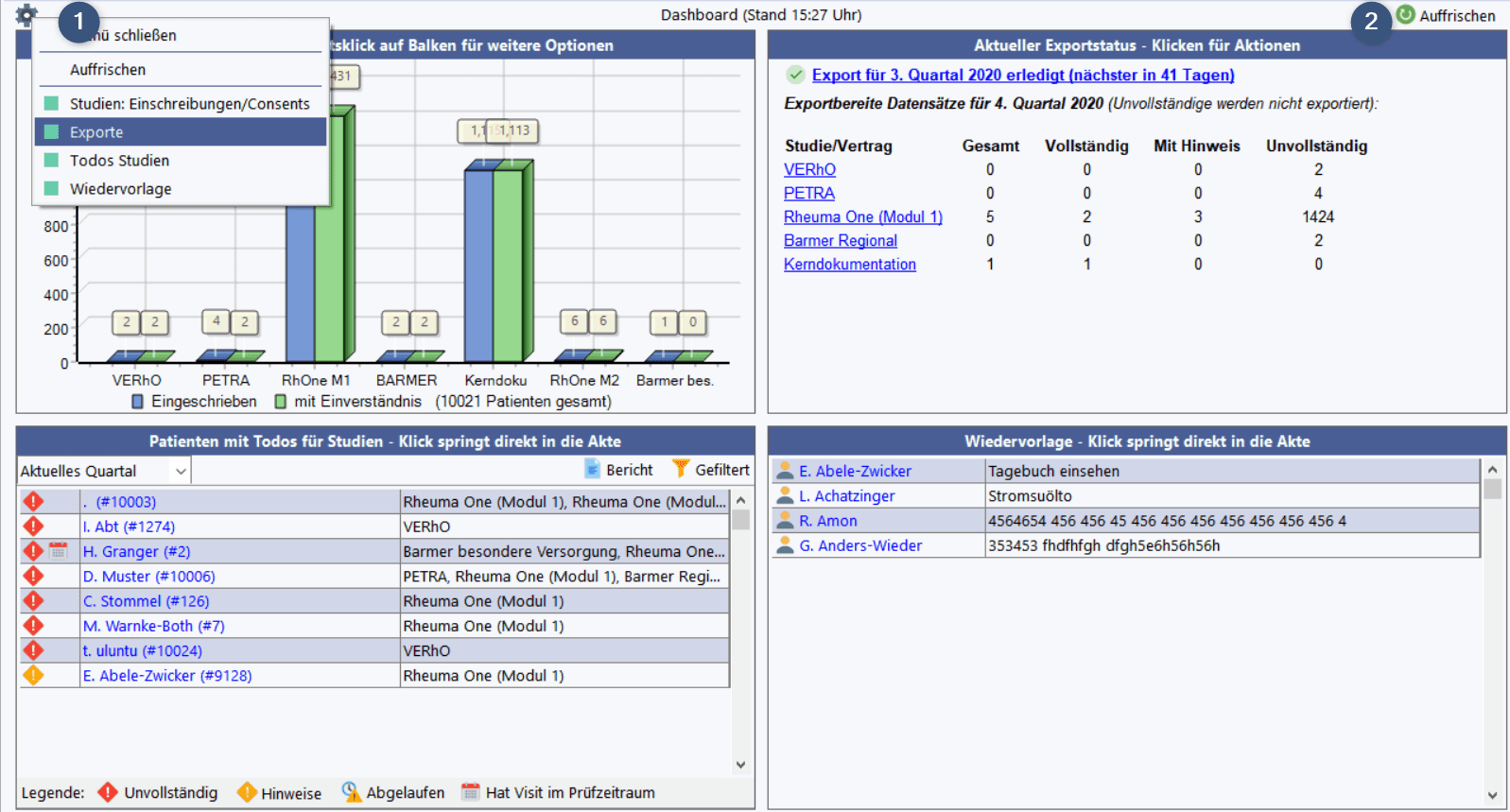
Task: Click the Gefiltert funnel filter icon
Action: (681, 469)
